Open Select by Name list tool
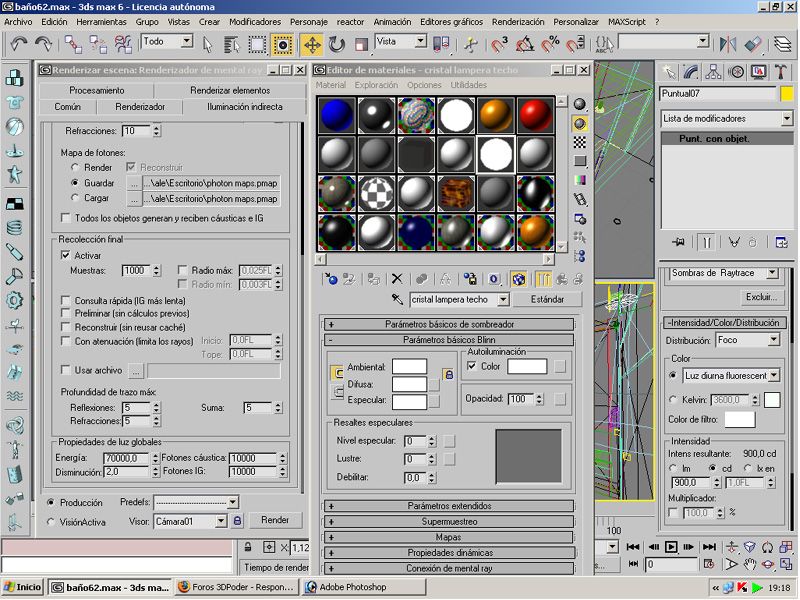800x600 pixels. (232, 44)
